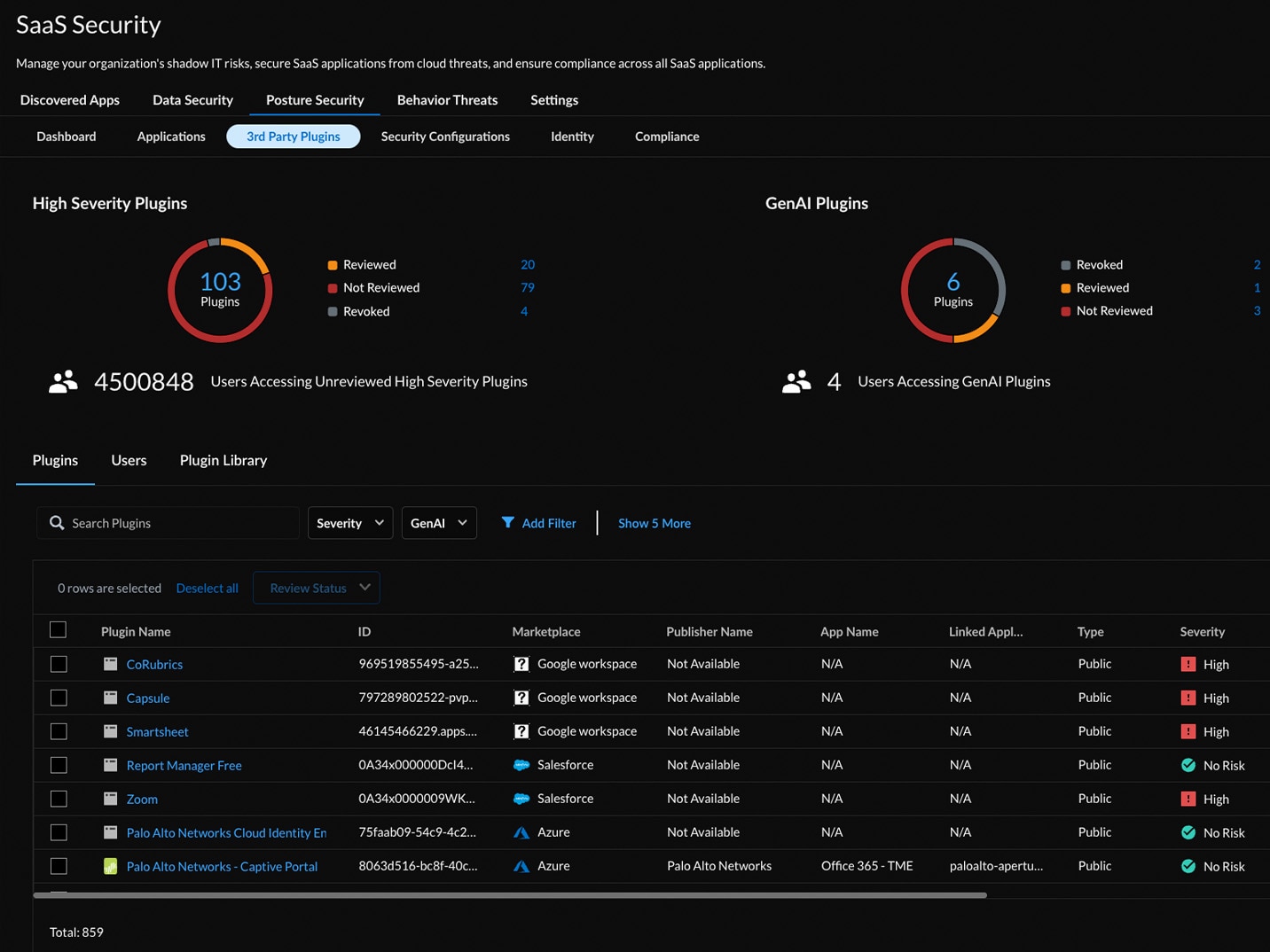This screenshot has width=1270, height=952.
Task: Open the Review Status dropdown
Action: 317,588
